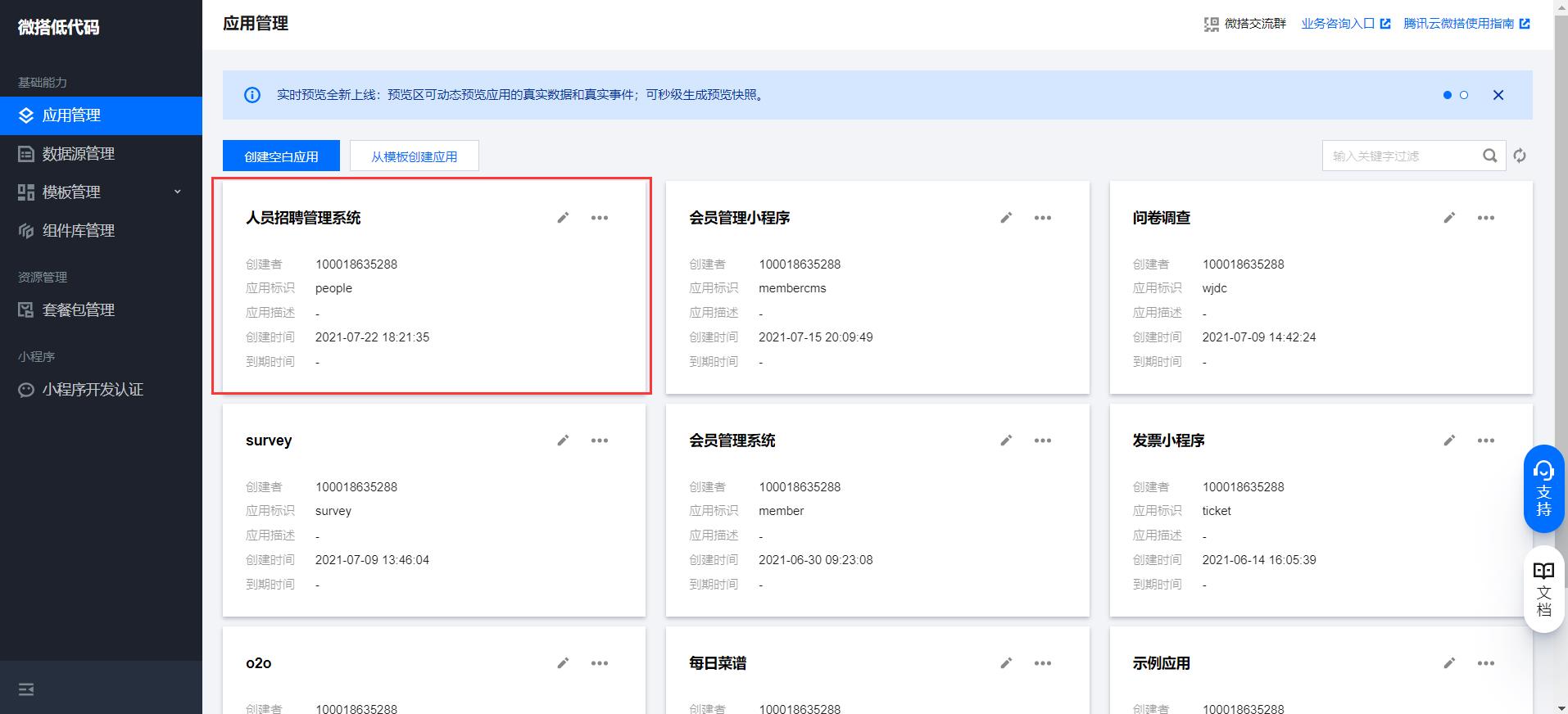The height and width of the screenshot is (714, 1568).
Task: Collapse the left sidebar menu
Action: tap(26, 689)
